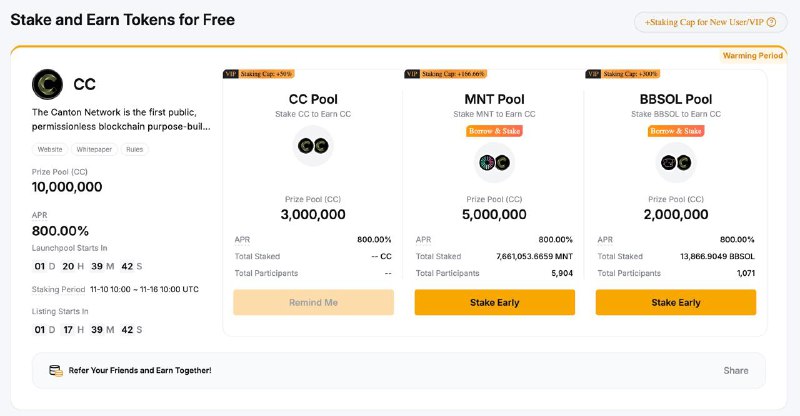Click the CC token logo icon
Viewport: 800px width, 416px height.
coord(47,84)
